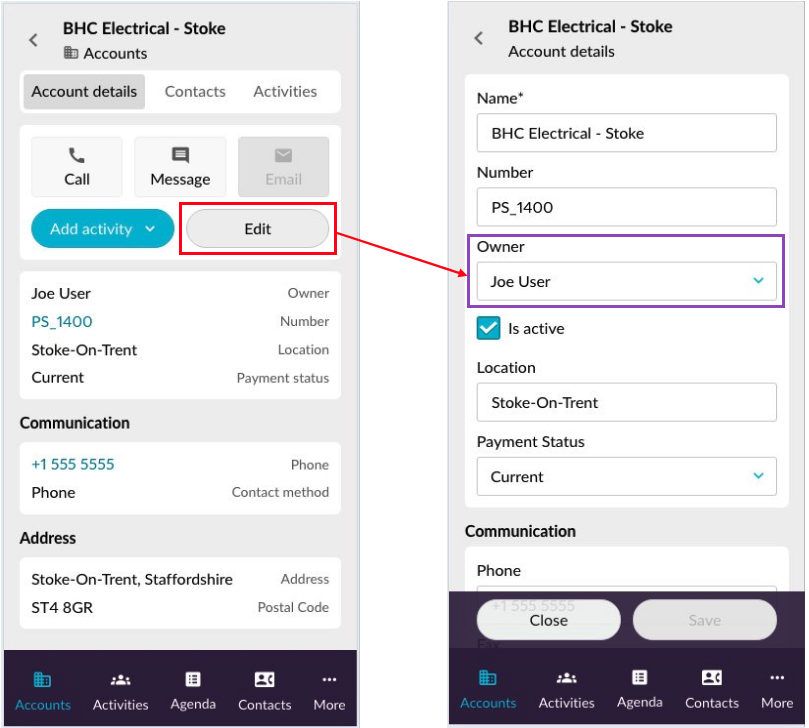Viewport: 809px width, 728px height.
Task: Switch to the Contacts tab
Action: point(195,91)
